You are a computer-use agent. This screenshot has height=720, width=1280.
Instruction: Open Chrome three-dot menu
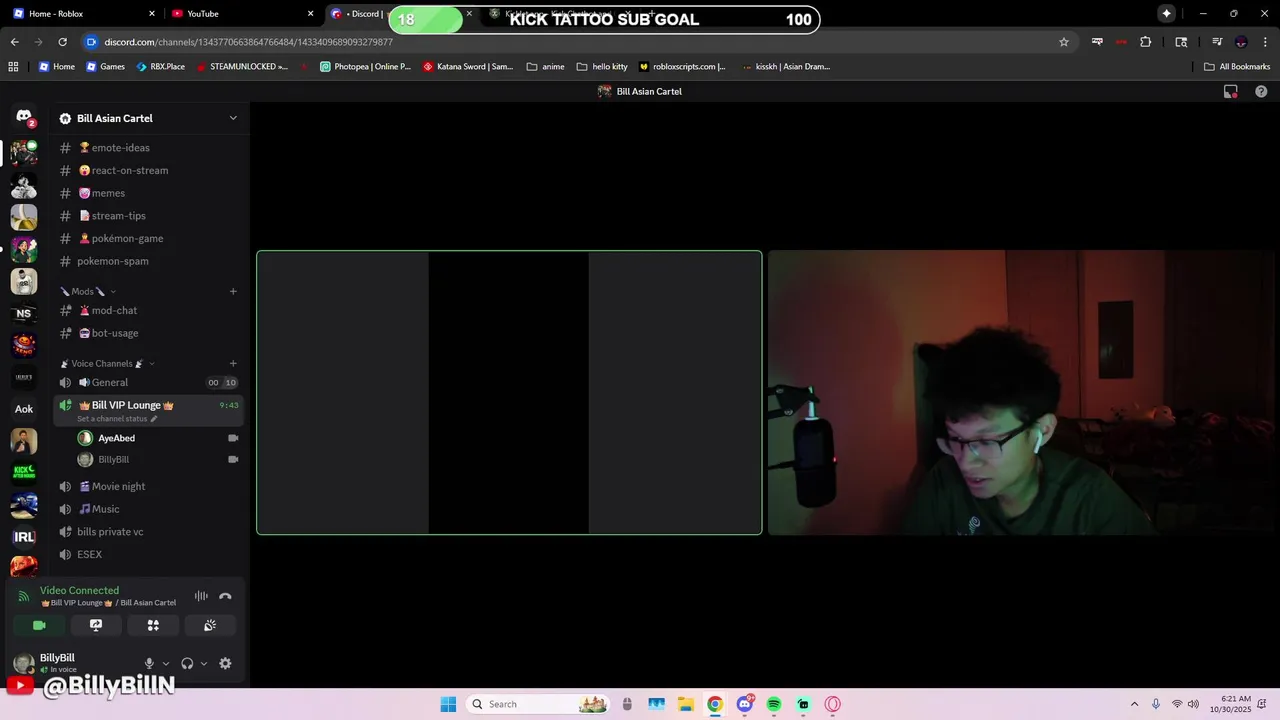(1265, 42)
